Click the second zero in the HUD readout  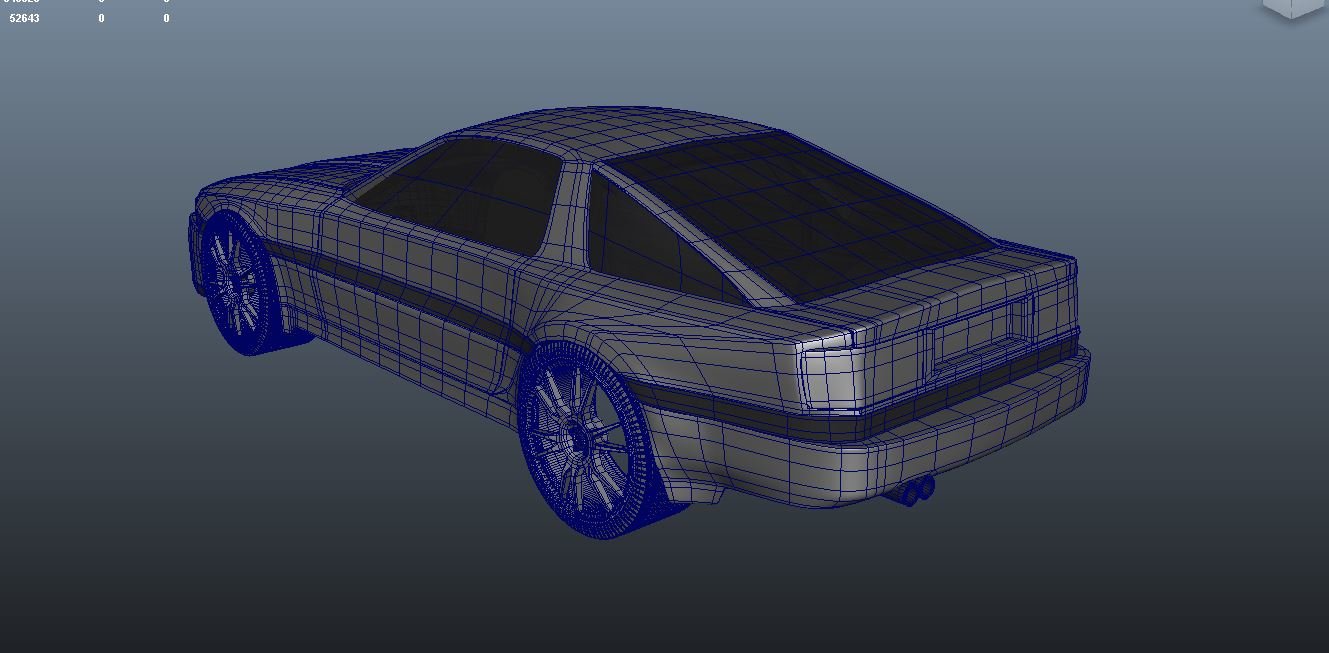click(165, 18)
